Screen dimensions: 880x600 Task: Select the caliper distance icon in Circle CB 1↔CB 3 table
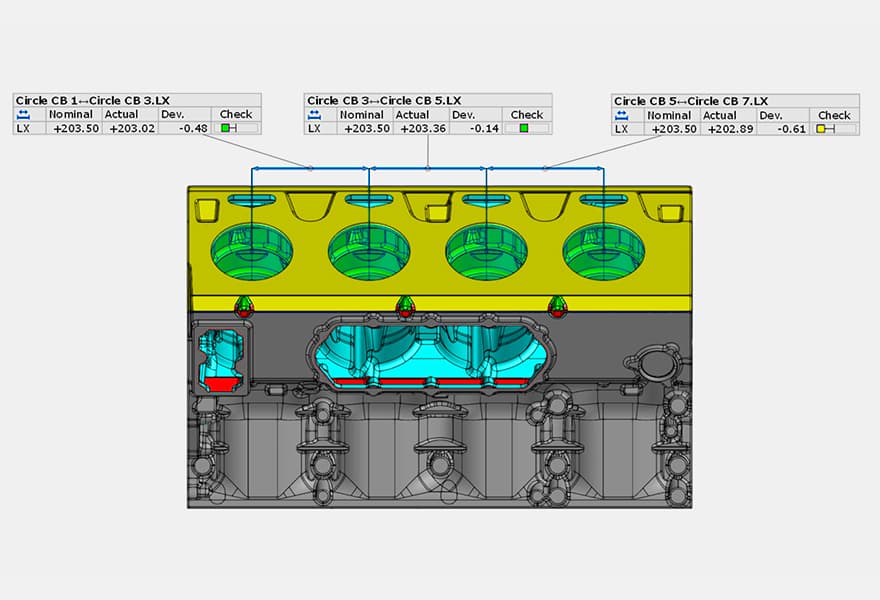[22, 114]
